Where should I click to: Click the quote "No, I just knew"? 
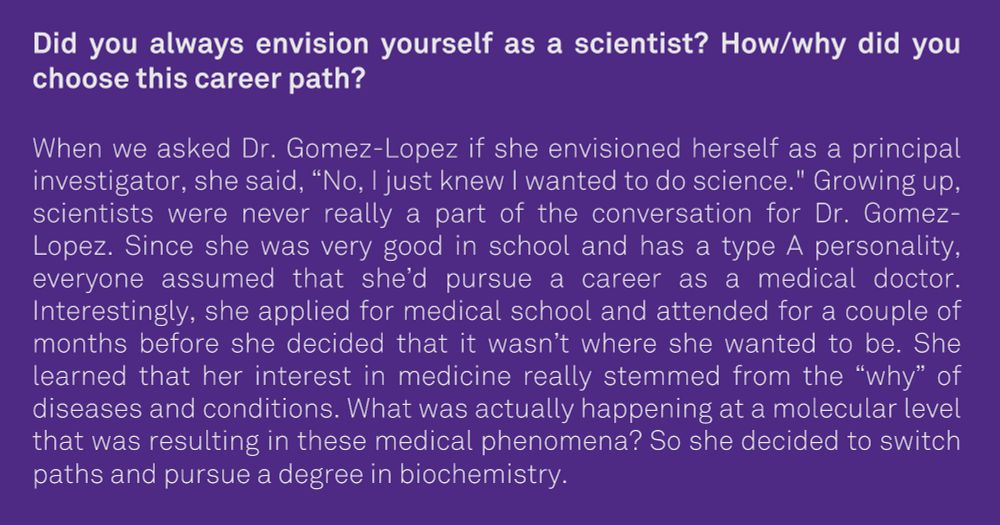tap(413, 181)
